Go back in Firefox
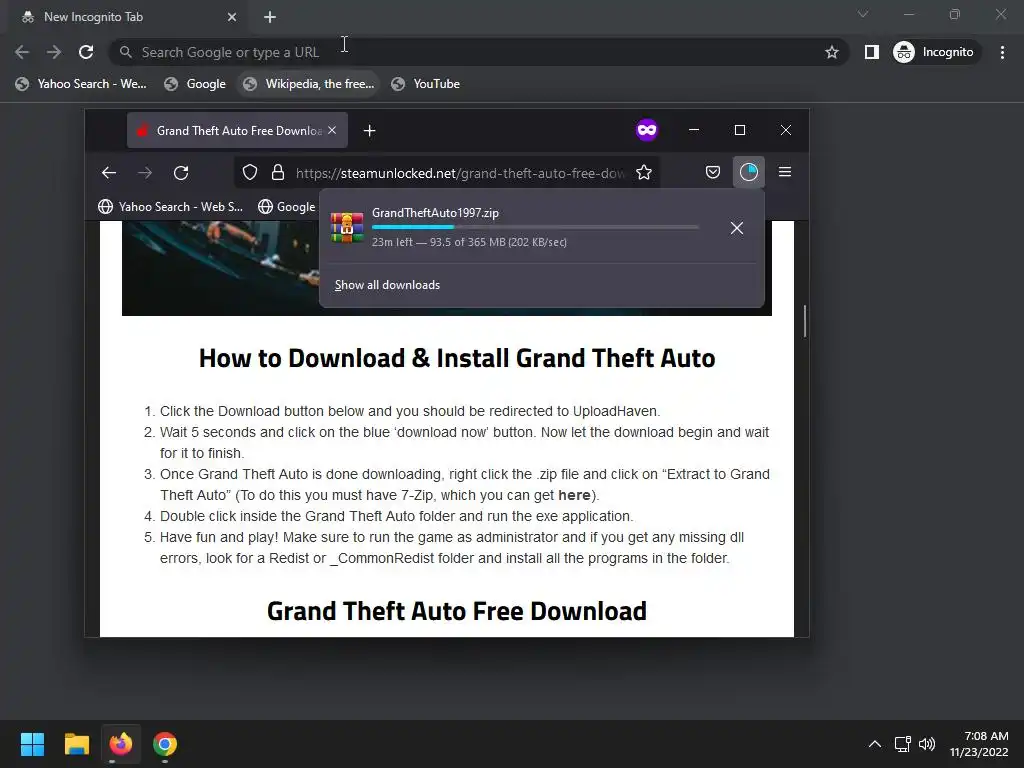 [x=109, y=172]
